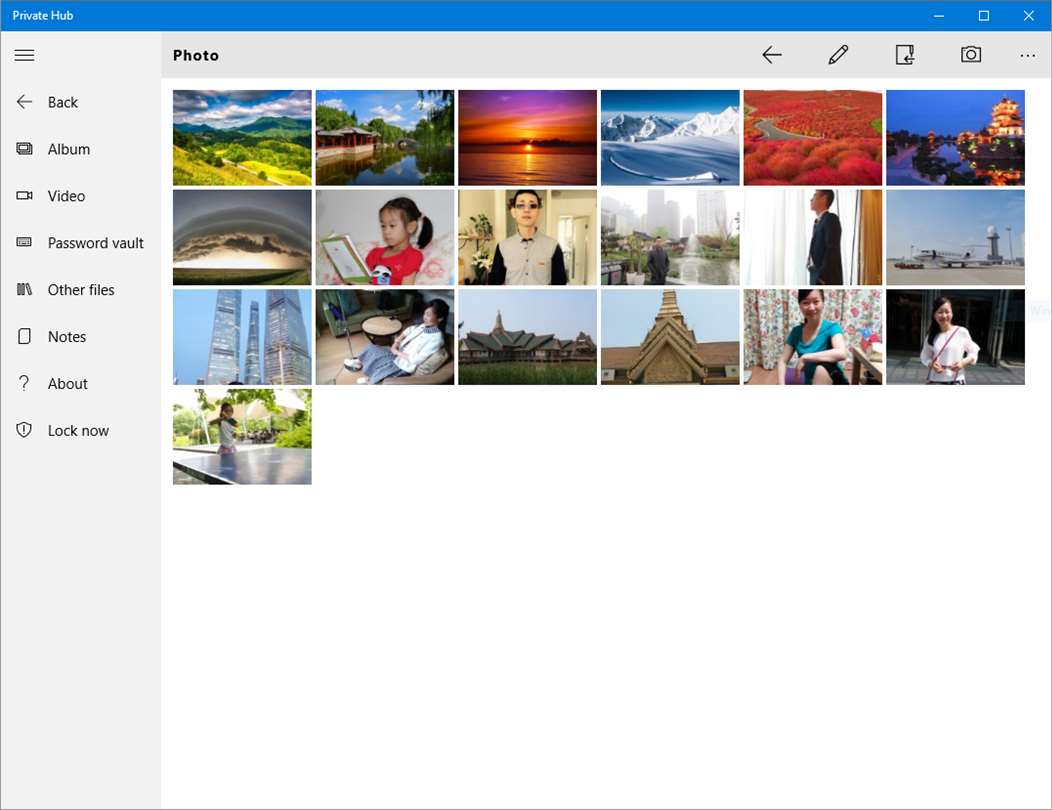Click the Password vault keyboard icon
Viewport: 1052px width, 810px height.
coord(24,242)
